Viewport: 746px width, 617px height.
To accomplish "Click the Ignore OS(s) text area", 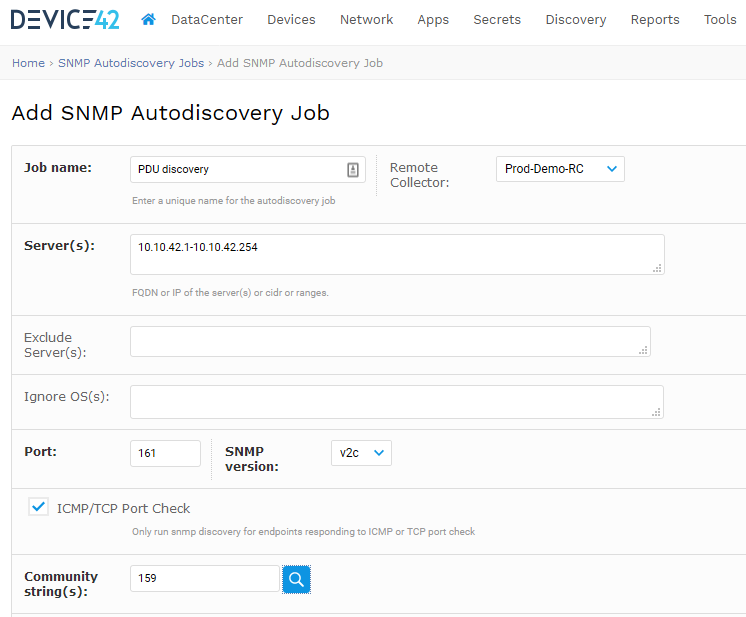I will click(397, 402).
